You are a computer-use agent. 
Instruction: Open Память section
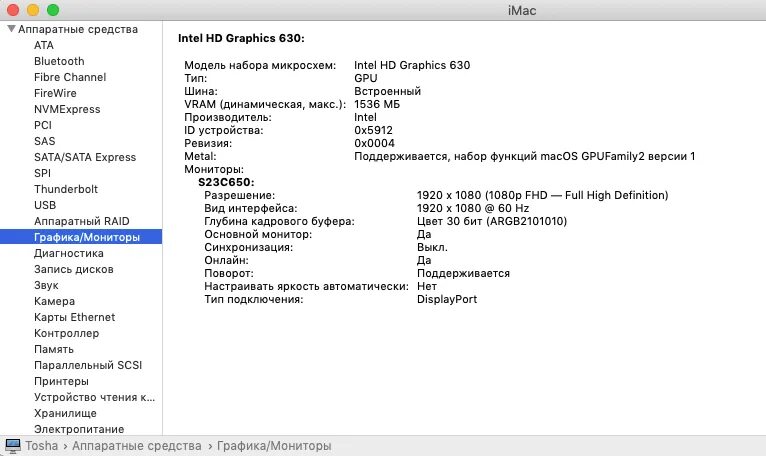point(54,349)
